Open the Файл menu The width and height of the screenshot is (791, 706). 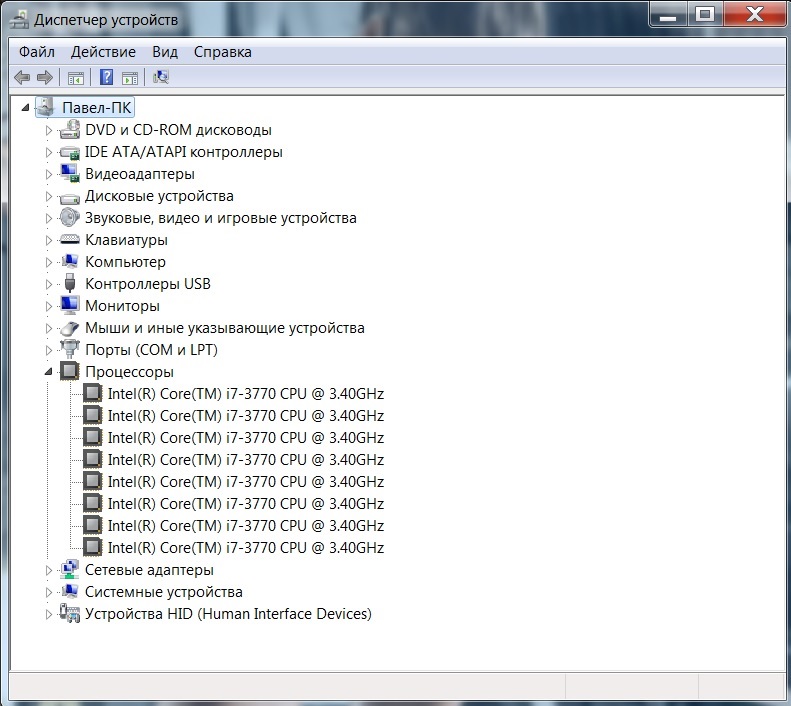(36, 52)
